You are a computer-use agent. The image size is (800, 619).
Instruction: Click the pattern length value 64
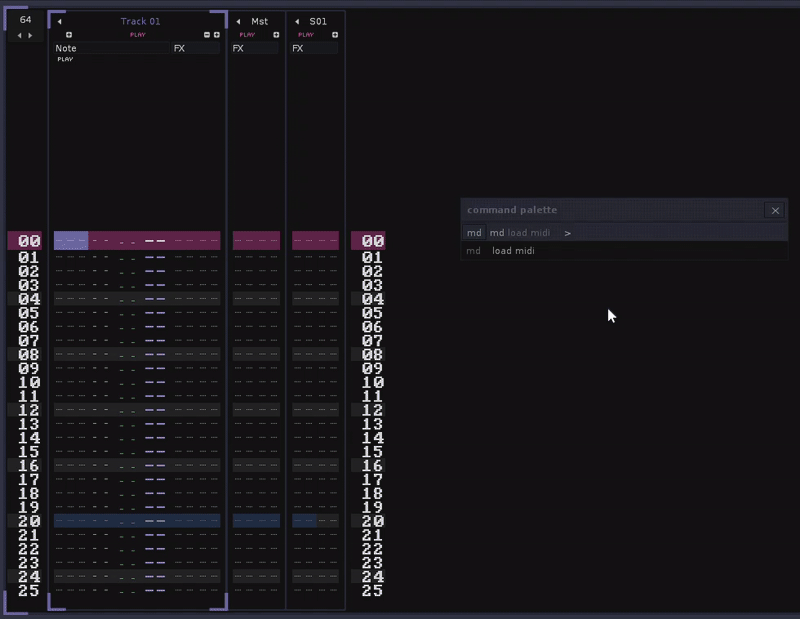tap(26, 20)
